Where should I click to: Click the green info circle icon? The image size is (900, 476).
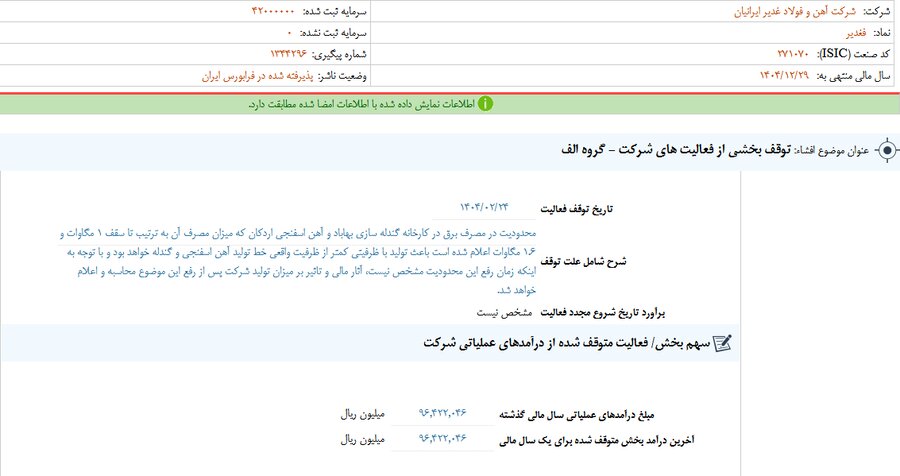pos(485,104)
